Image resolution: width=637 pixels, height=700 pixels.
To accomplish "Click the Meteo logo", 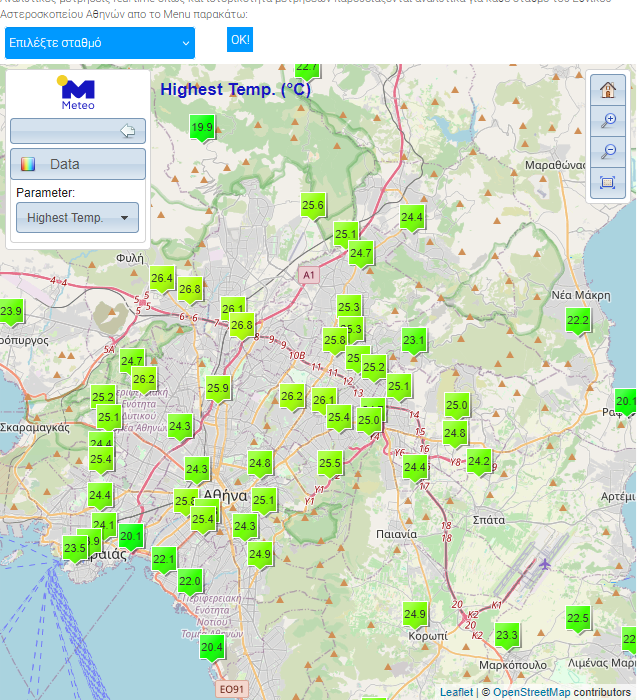I will pos(77,92).
